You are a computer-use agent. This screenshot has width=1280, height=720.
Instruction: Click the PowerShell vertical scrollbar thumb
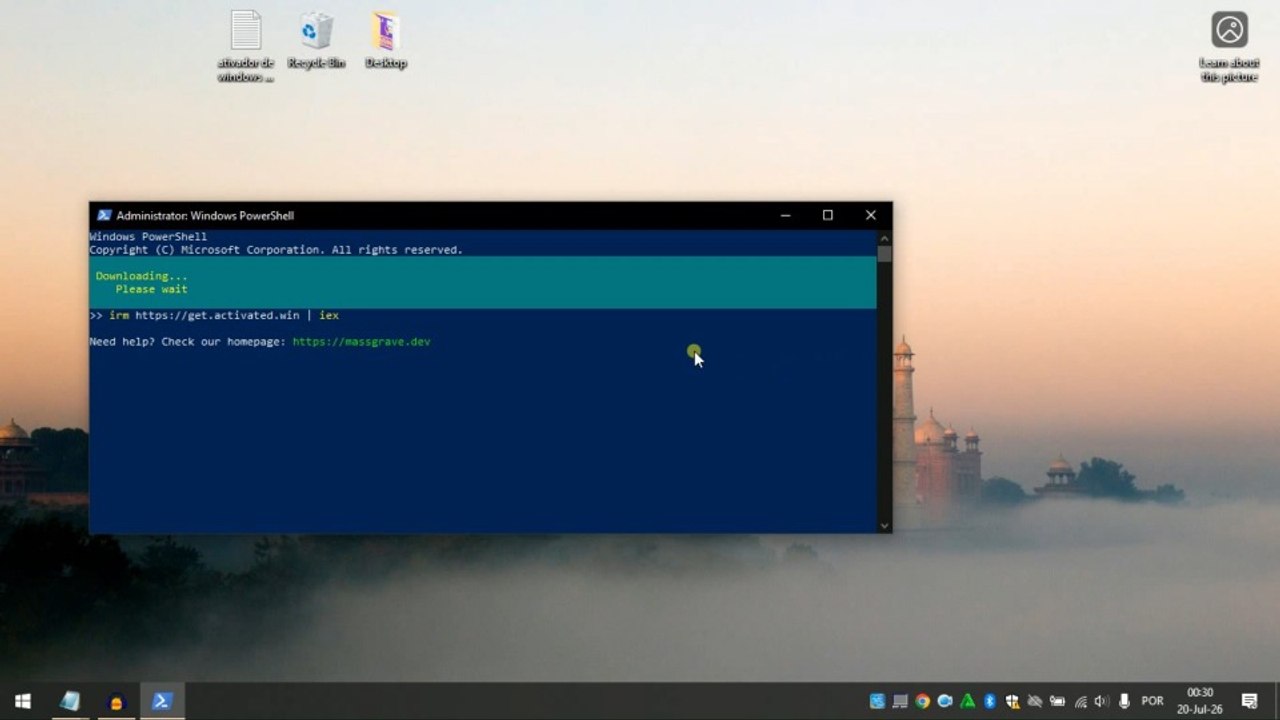[x=884, y=254]
